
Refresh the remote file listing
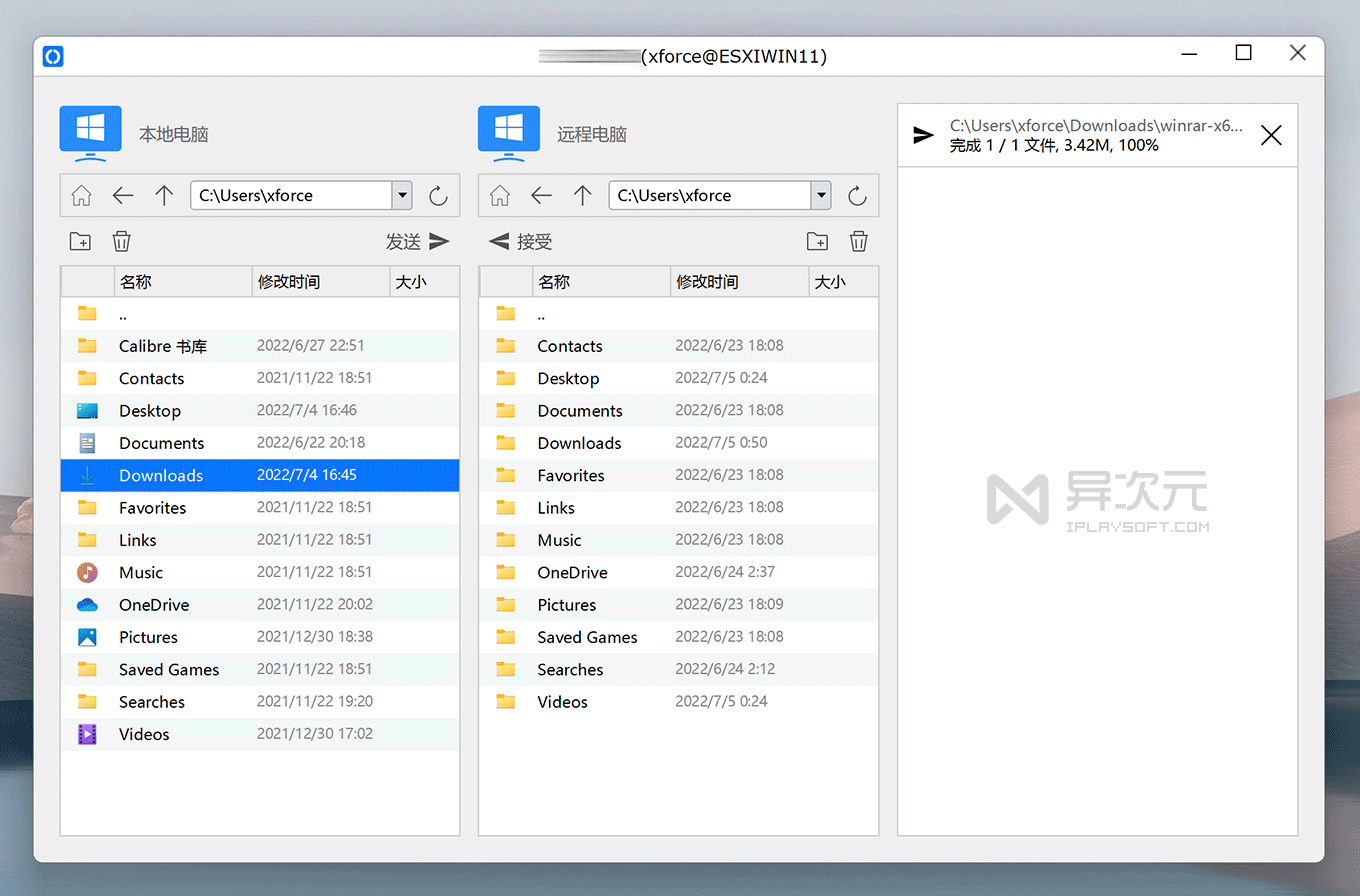click(858, 195)
